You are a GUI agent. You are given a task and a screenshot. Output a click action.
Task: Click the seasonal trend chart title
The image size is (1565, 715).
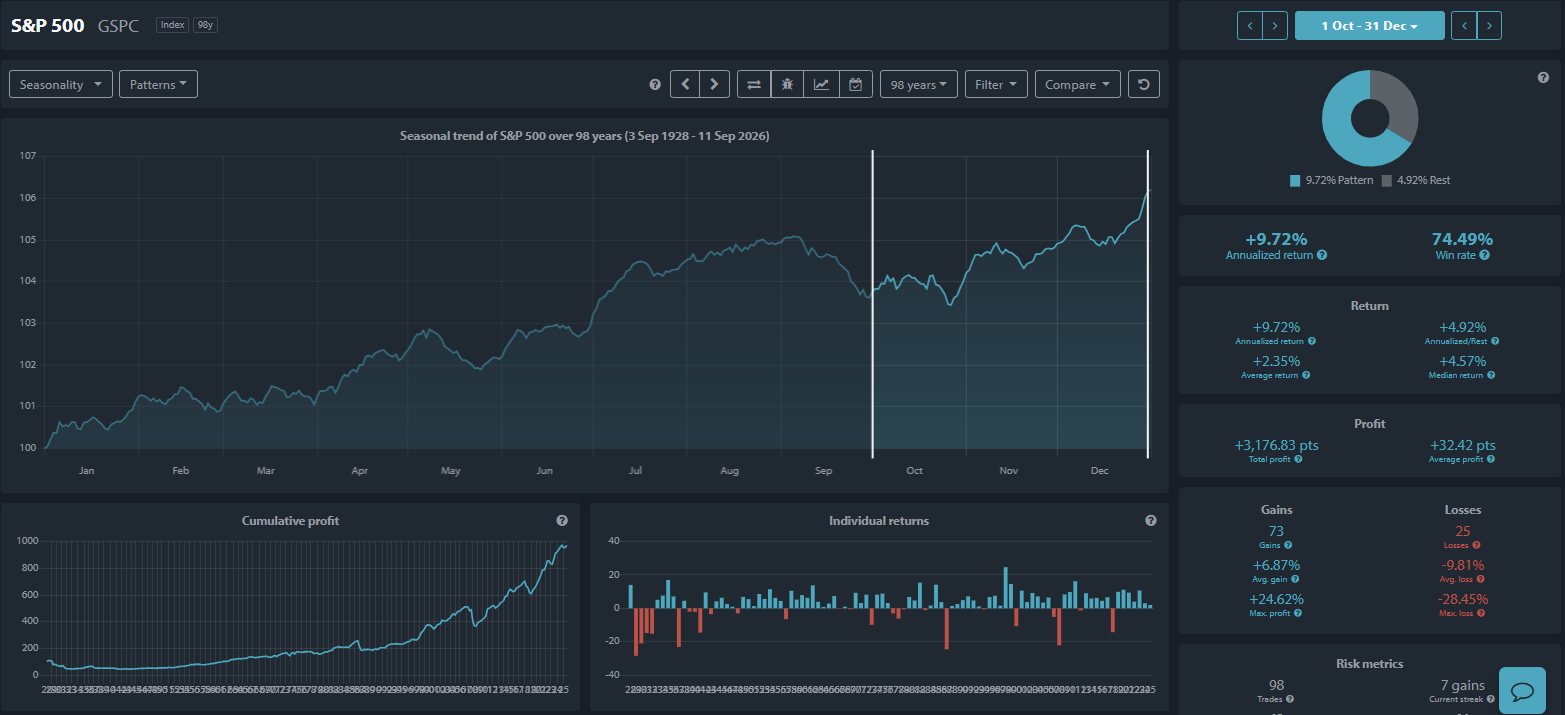[584, 135]
